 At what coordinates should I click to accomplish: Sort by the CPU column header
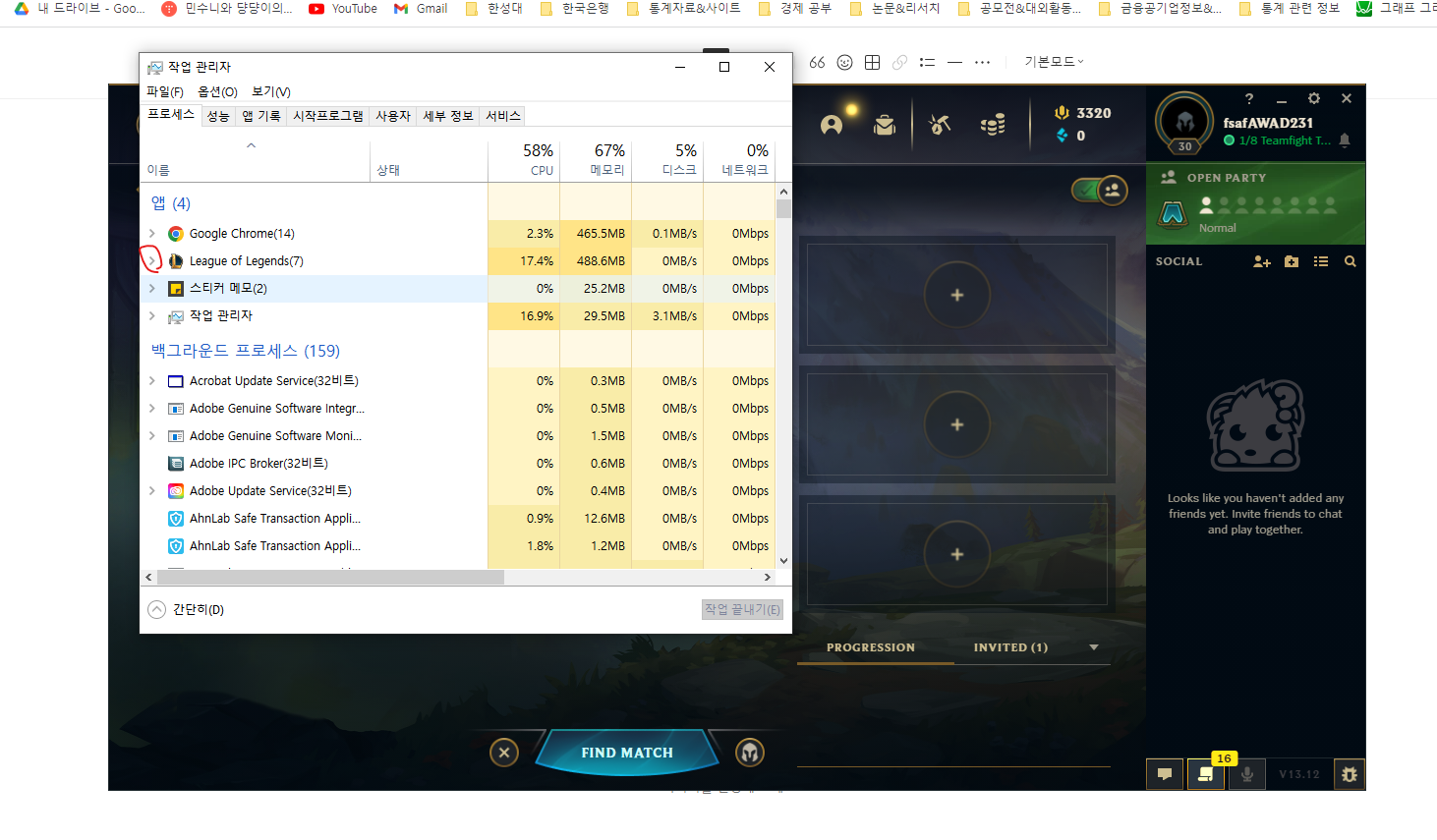pos(524,160)
